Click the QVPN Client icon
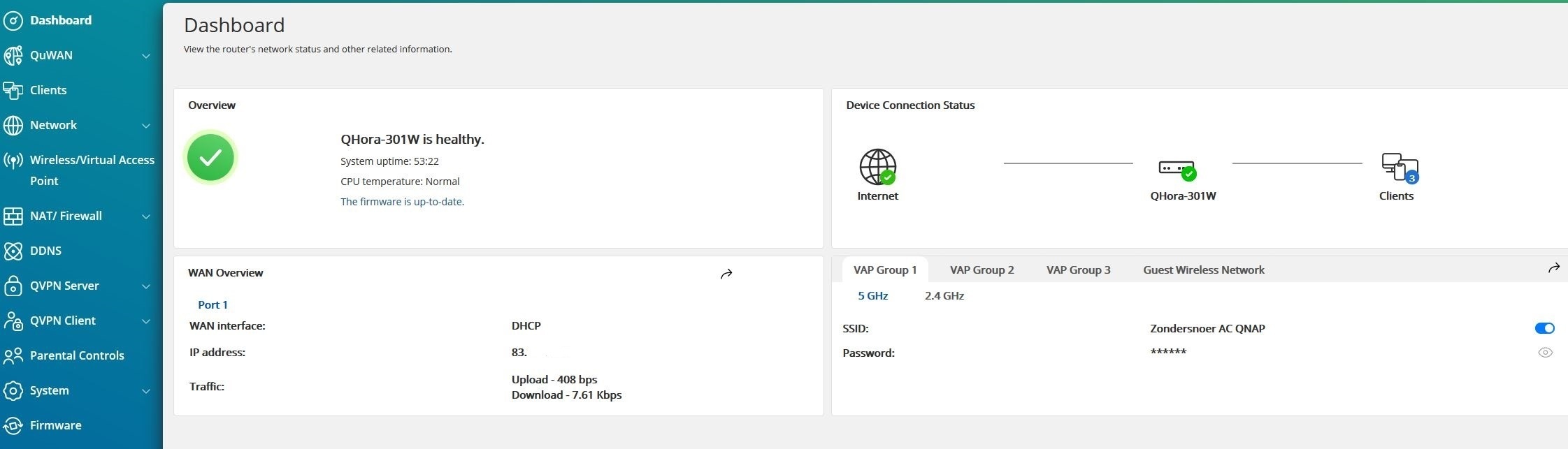Image resolution: width=1568 pixels, height=449 pixels. click(13, 321)
